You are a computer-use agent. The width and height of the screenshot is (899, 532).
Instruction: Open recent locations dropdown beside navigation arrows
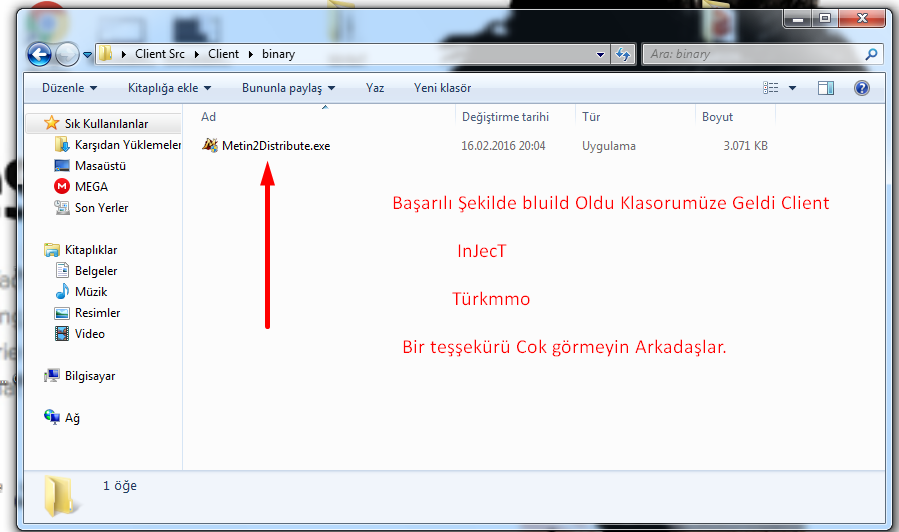click(87, 55)
